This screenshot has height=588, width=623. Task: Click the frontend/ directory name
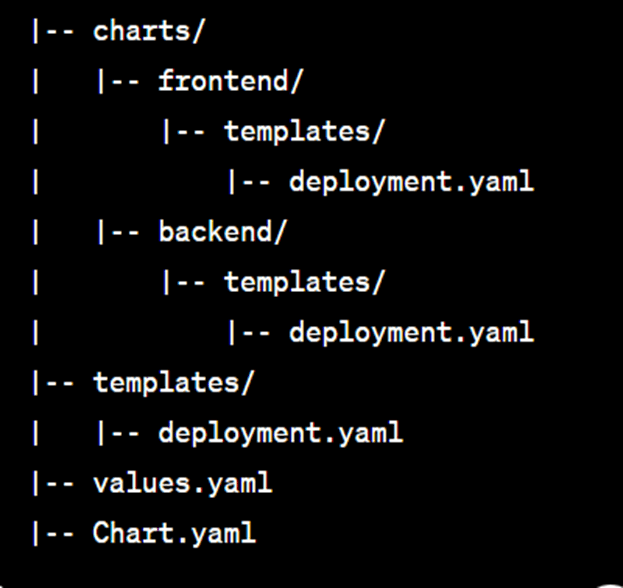(x=230, y=81)
